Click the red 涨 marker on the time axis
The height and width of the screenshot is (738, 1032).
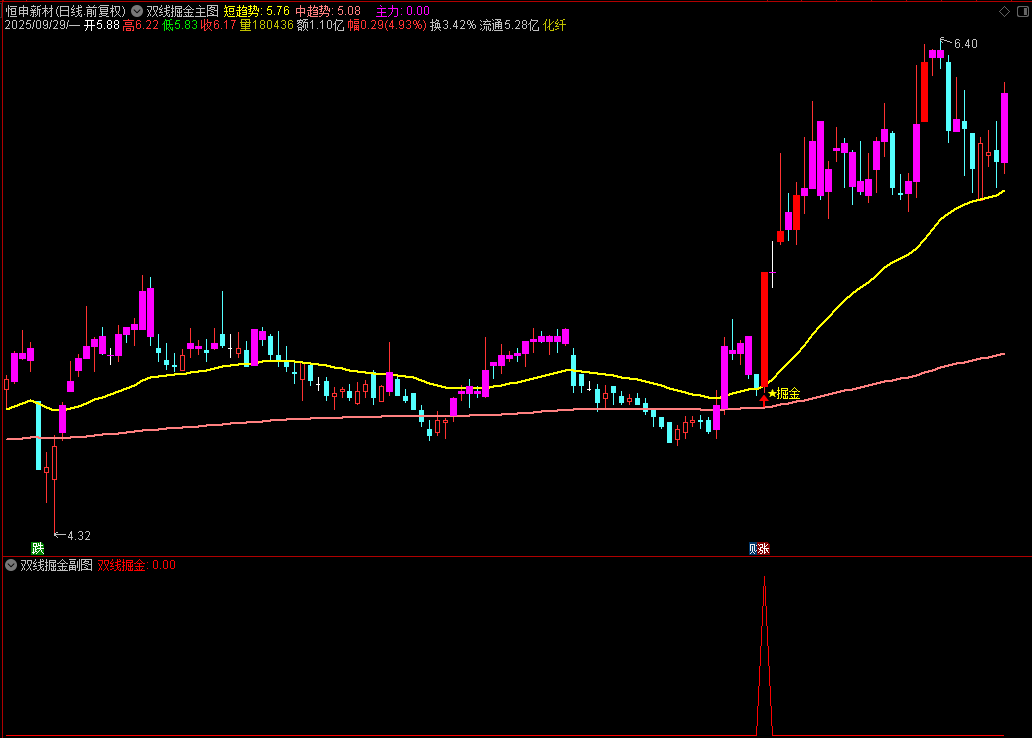pyautogui.click(x=763, y=548)
